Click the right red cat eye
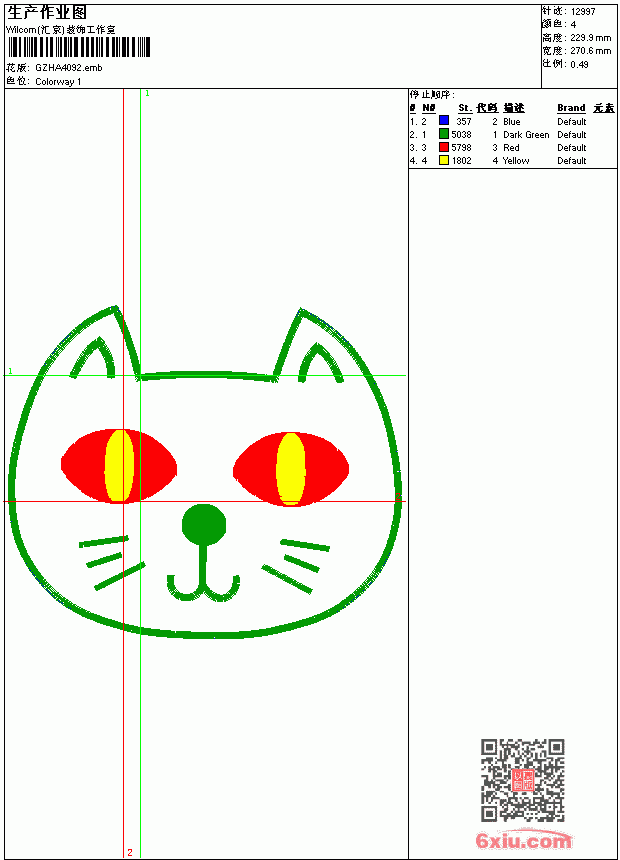620x860 pixels. (x=291, y=469)
